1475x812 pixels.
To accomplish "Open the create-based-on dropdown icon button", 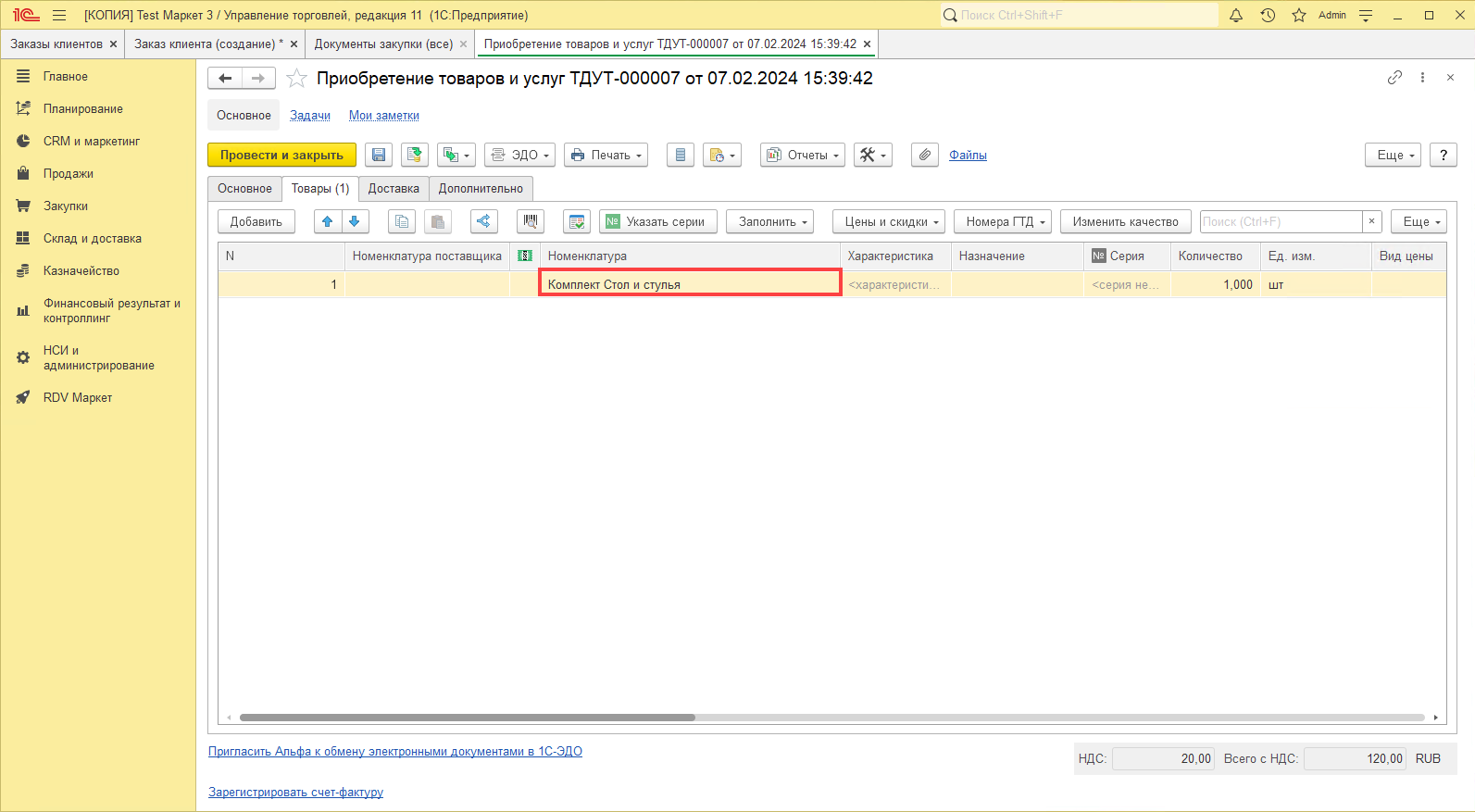I will (456, 155).
